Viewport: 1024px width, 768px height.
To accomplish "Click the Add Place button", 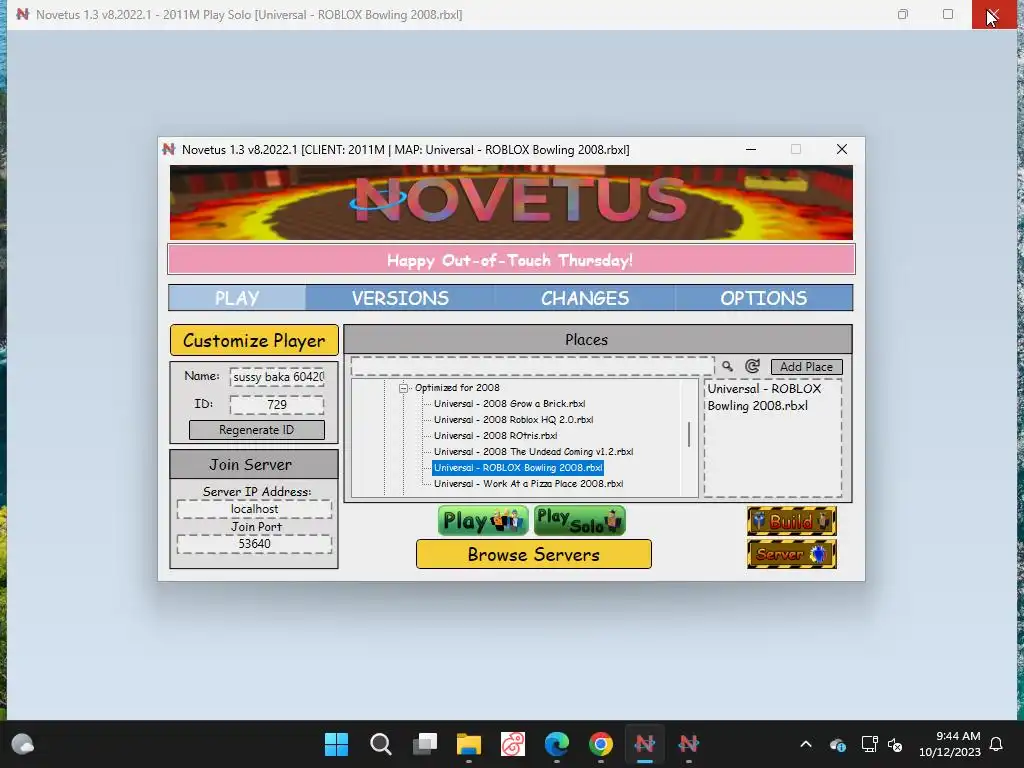I will (807, 367).
